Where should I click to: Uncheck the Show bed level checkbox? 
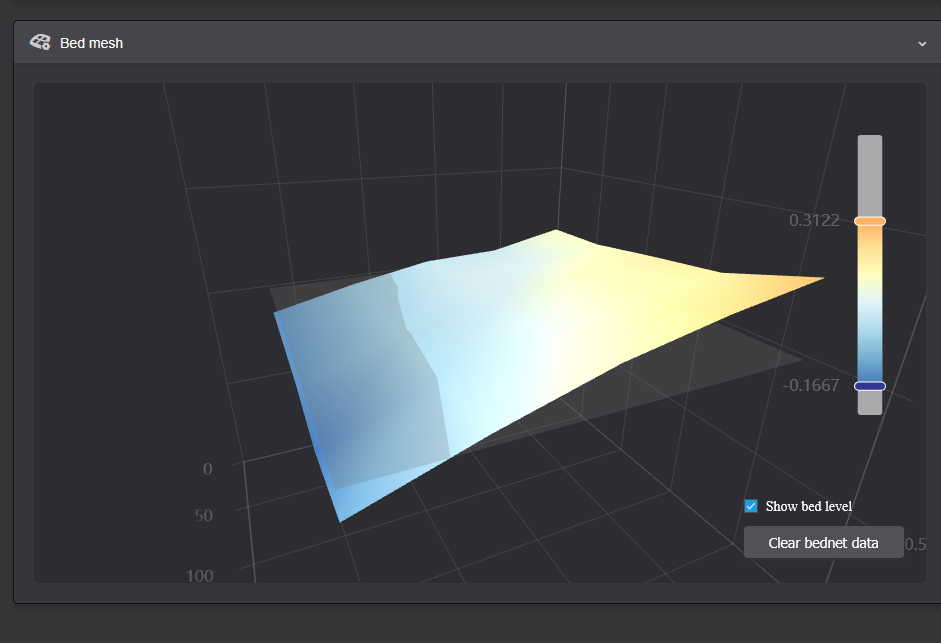[x=751, y=506]
